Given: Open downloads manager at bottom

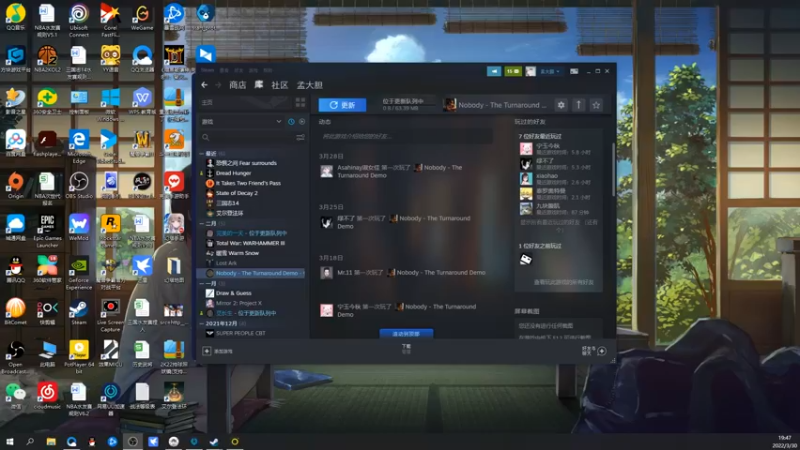Looking at the screenshot, I should tap(406, 348).
